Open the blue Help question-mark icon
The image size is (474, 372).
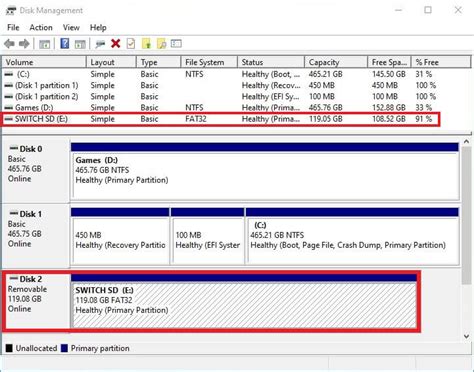(65, 43)
